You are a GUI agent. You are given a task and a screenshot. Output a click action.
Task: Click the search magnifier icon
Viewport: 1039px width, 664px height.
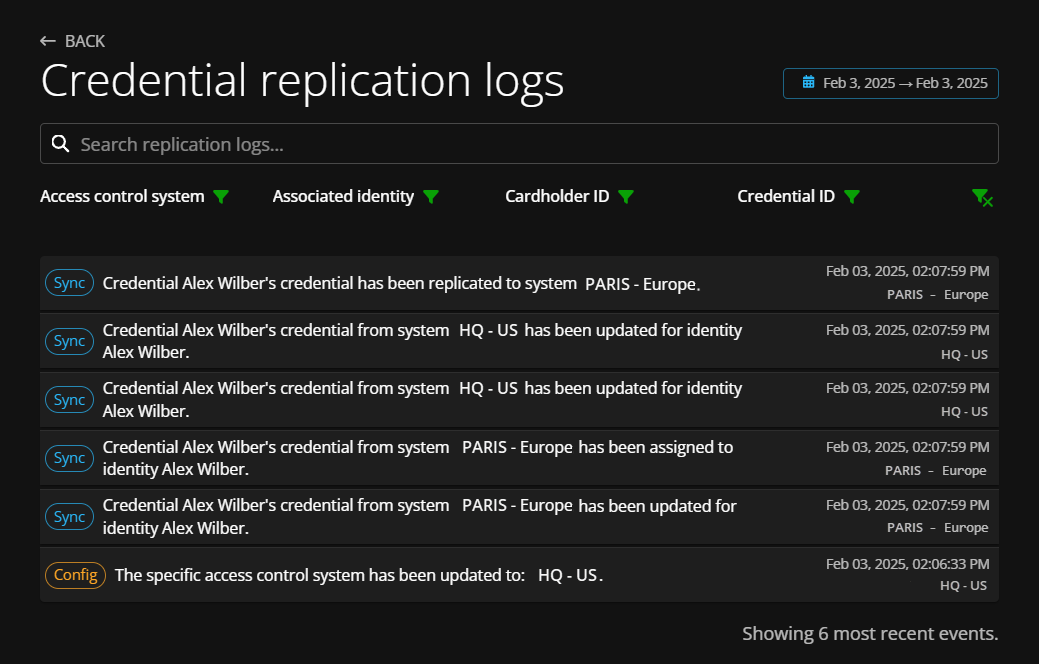(60, 144)
